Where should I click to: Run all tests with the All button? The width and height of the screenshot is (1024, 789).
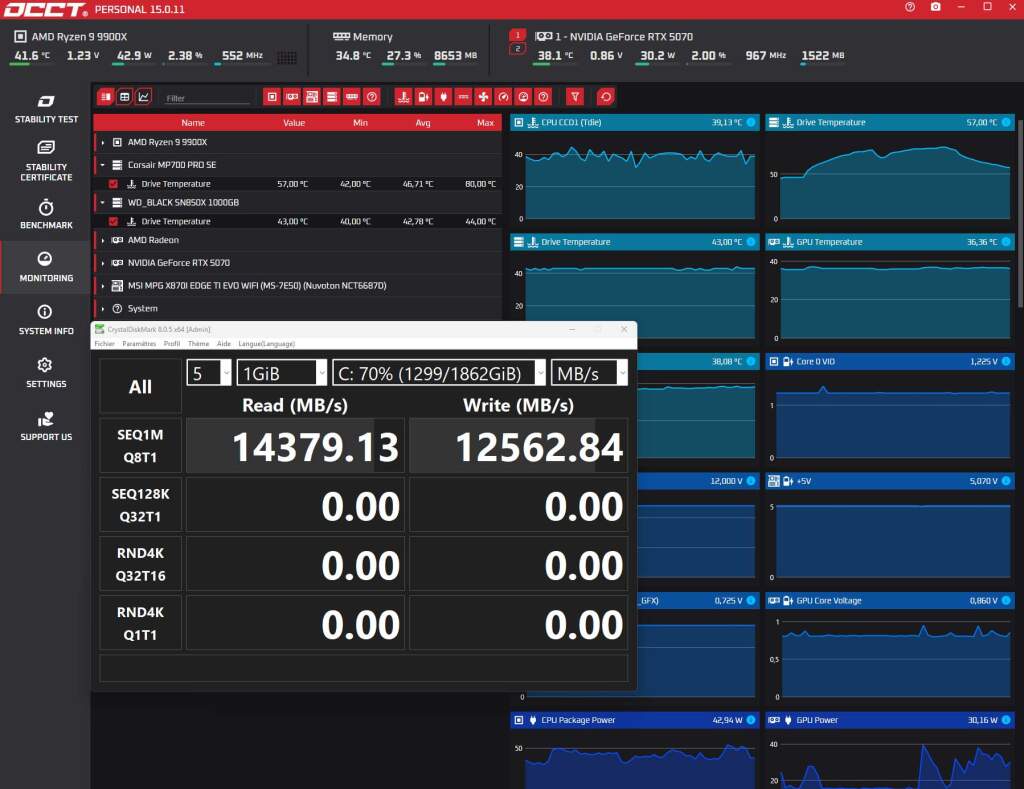coord(139,386)
